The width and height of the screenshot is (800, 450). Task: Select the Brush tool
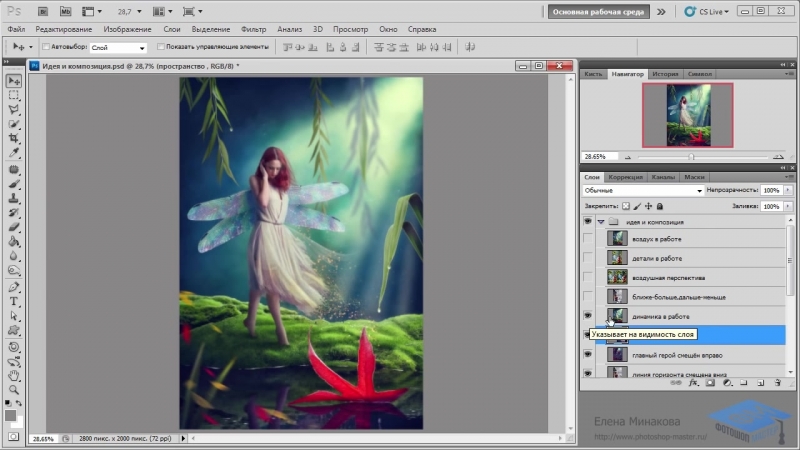pyautogui.click(x=14, y=184)
